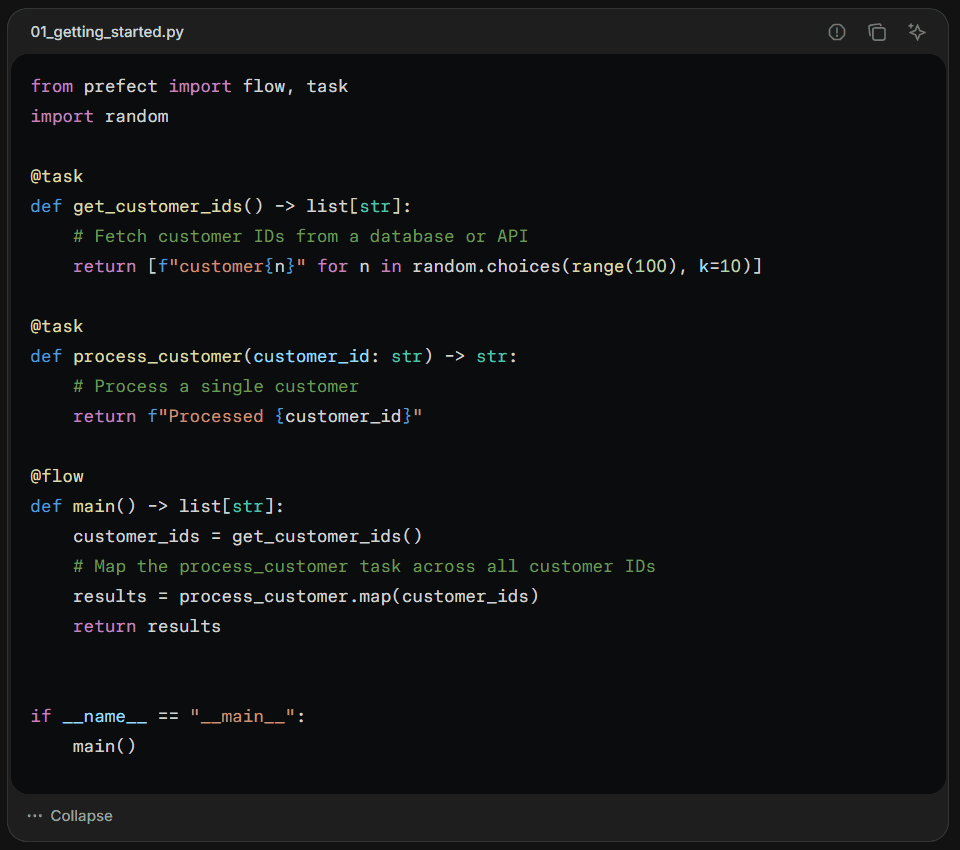Click the 'return f"Processed {customer_id}"' line
The width and height of the screenshot is (960, 850).
tap(247, 416)
